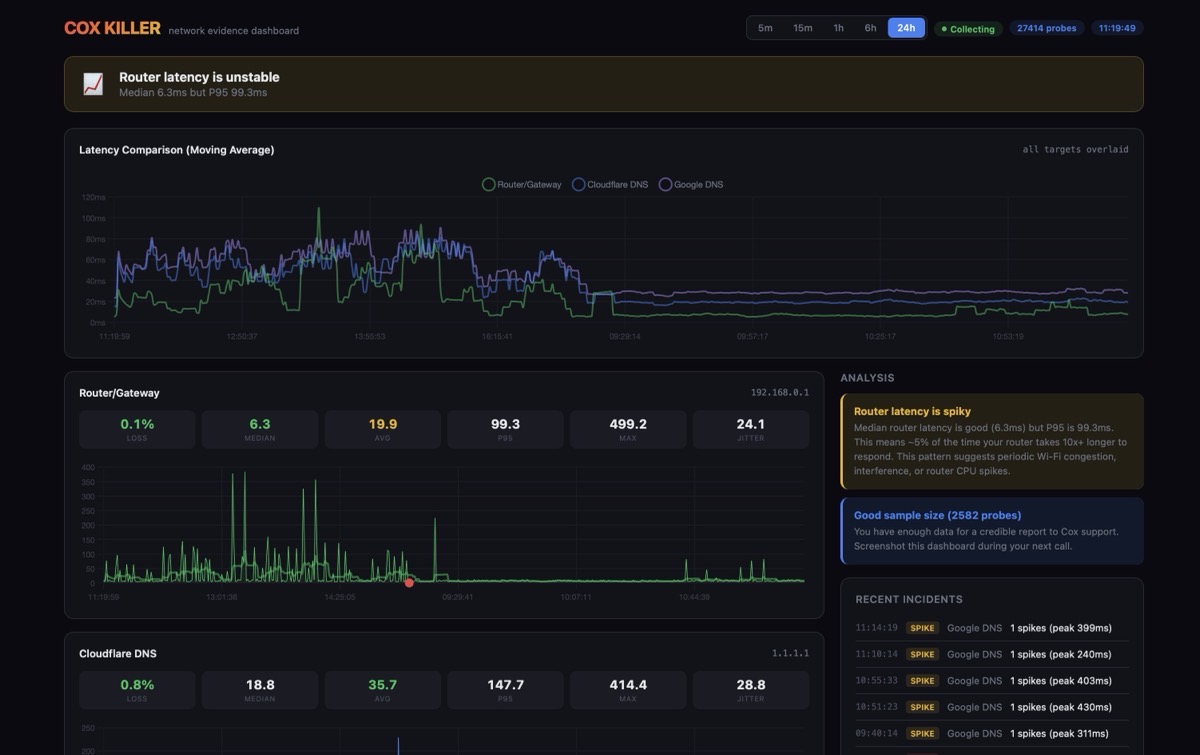Select the 11:10:14 incident peak 240ms
Screen dimensions: 1200x755
coord(991,654)
